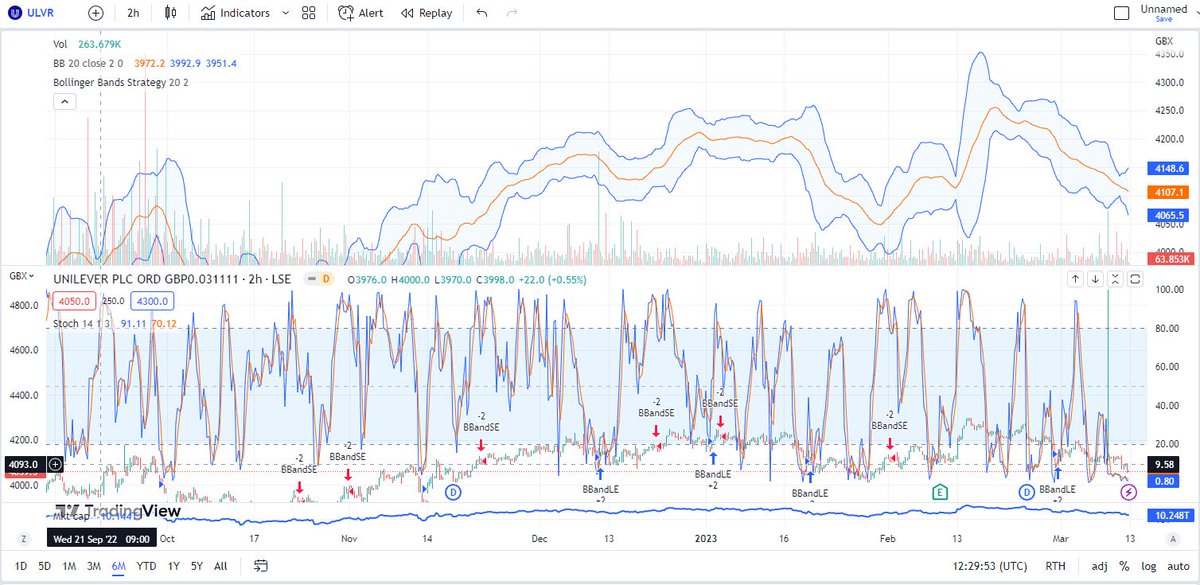The width and height of the screenshot is (1200, 585).
Task: Click the A auto-scale button on axis
Action: 1172,538
